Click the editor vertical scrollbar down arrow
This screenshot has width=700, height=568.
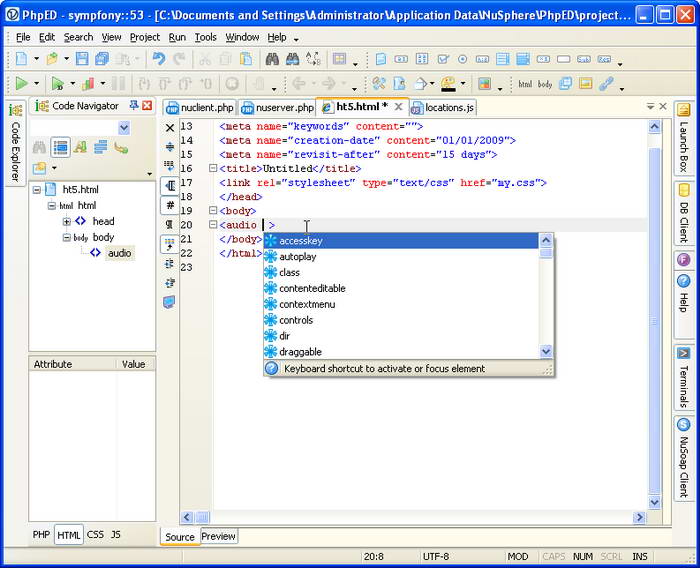654,502
